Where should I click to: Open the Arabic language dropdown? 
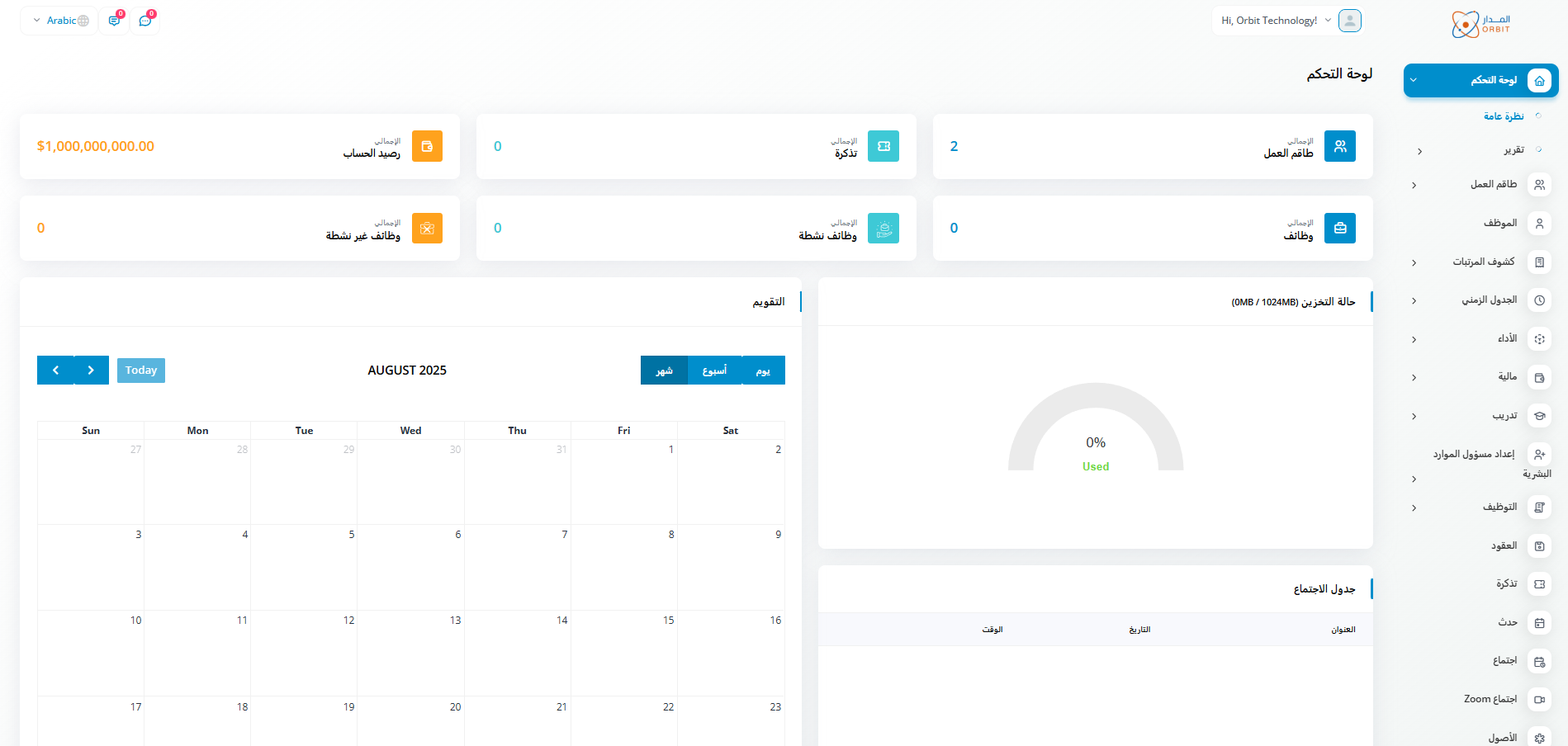click(59, 21)
